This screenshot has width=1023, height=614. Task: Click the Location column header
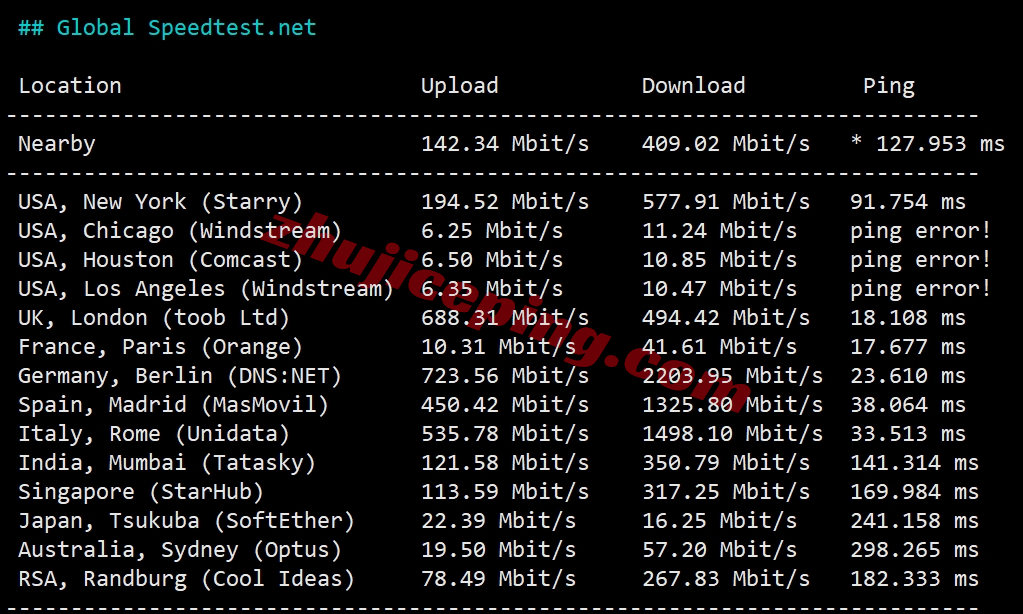pos(70,86)
